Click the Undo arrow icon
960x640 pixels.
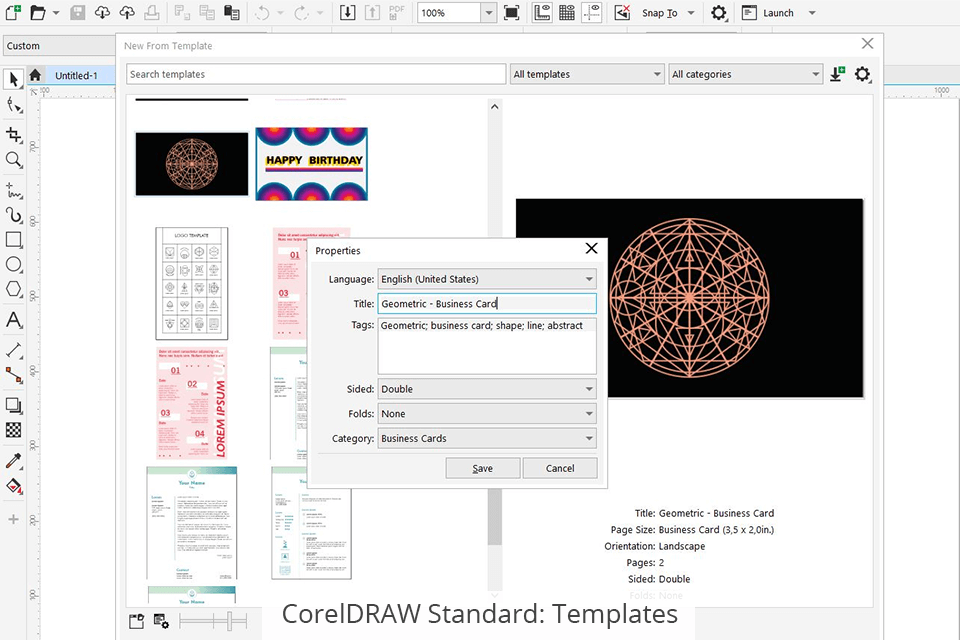coord(262,12)
